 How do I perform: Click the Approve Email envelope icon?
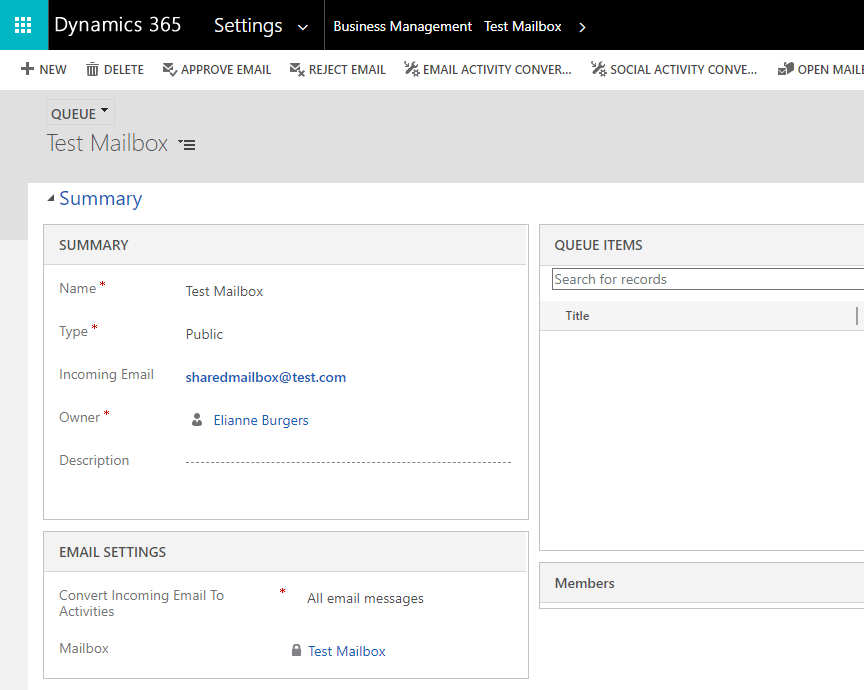coord(169,69)
